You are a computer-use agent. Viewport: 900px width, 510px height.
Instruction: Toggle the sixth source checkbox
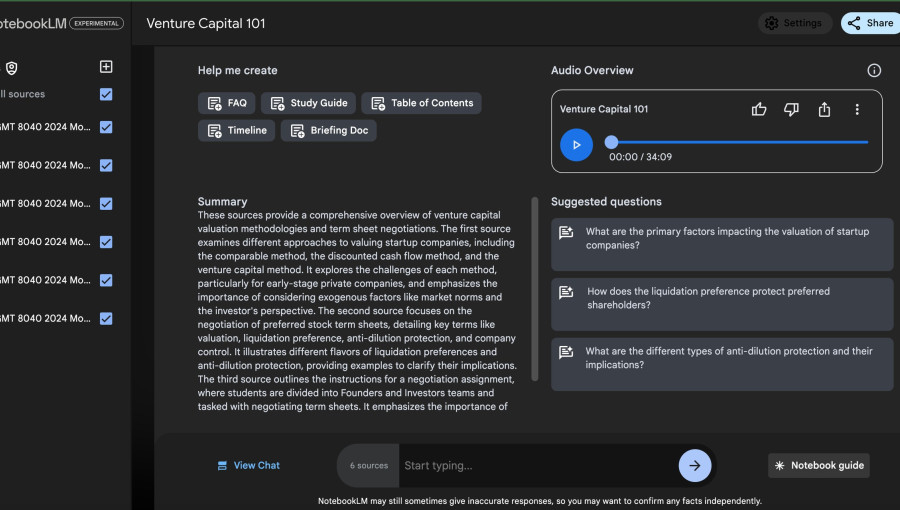point(106,318)
